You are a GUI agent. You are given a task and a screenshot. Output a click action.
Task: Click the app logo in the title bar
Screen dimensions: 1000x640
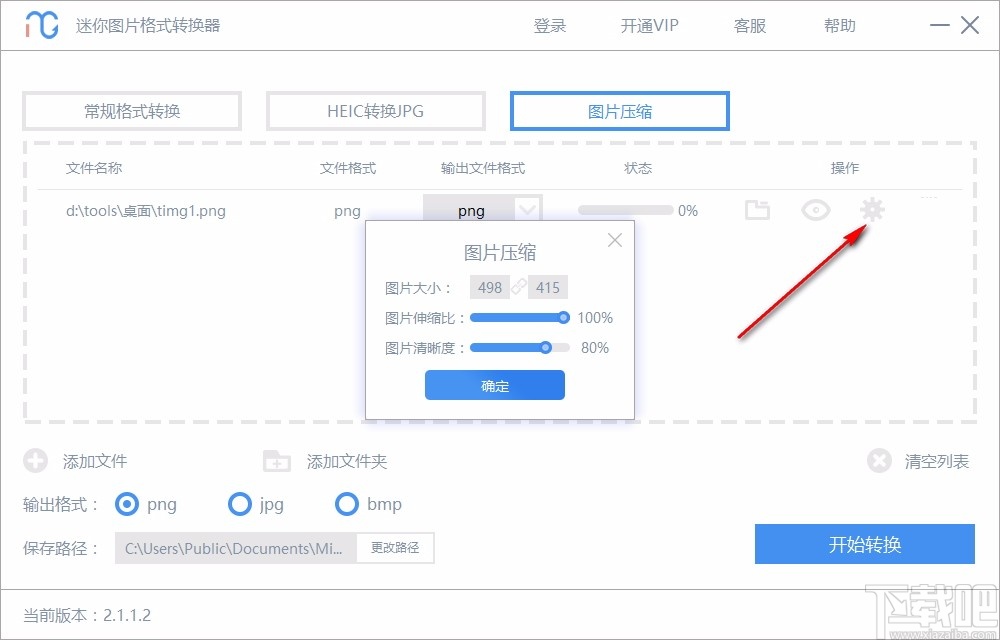(x=41, y=25)
